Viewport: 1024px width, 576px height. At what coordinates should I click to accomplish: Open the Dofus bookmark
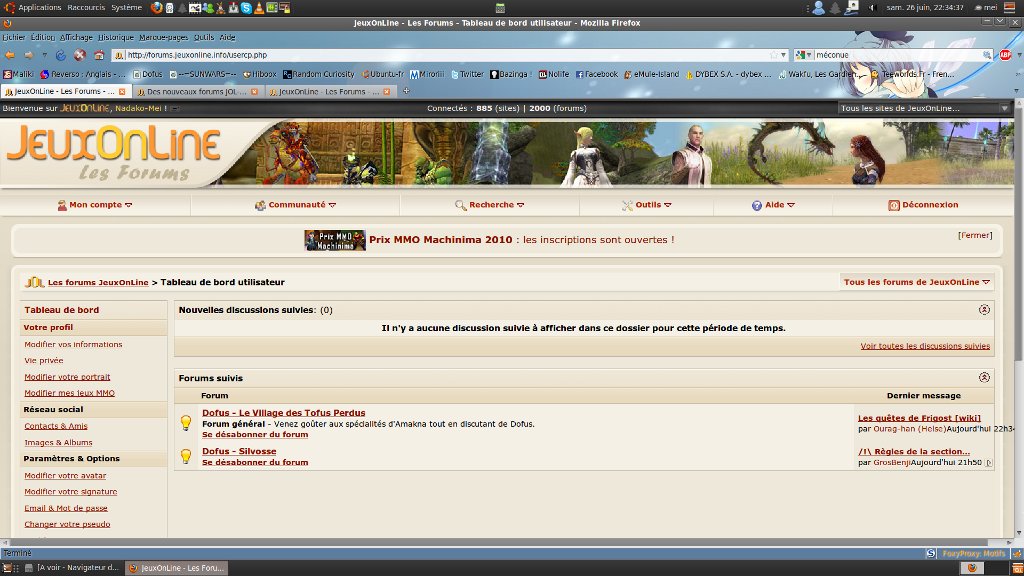click(x=148, y=74)
